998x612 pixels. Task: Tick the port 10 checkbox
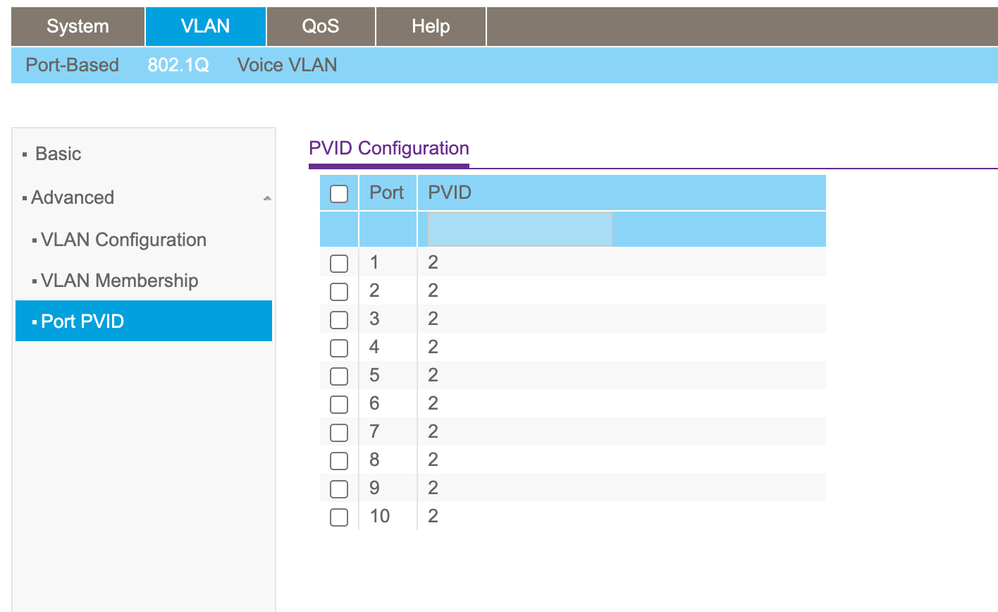coord(339,517)
